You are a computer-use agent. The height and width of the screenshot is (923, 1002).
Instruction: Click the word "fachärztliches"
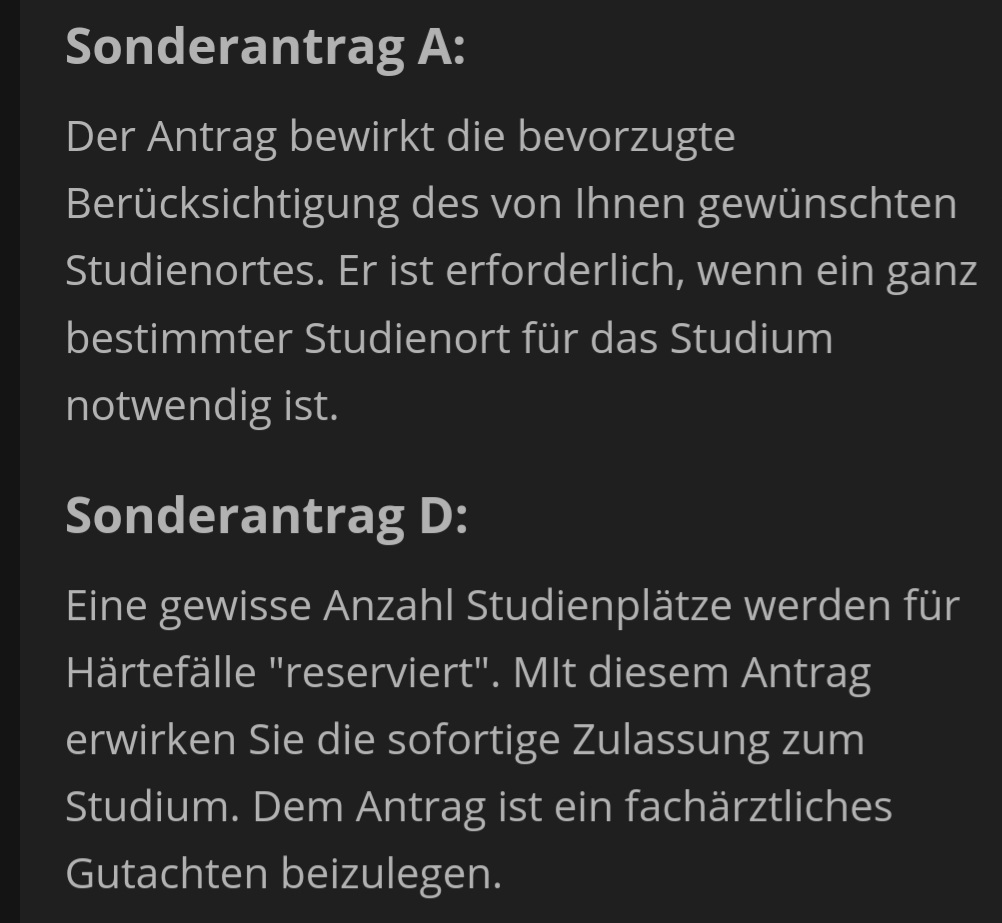click(x=758, y=807)
